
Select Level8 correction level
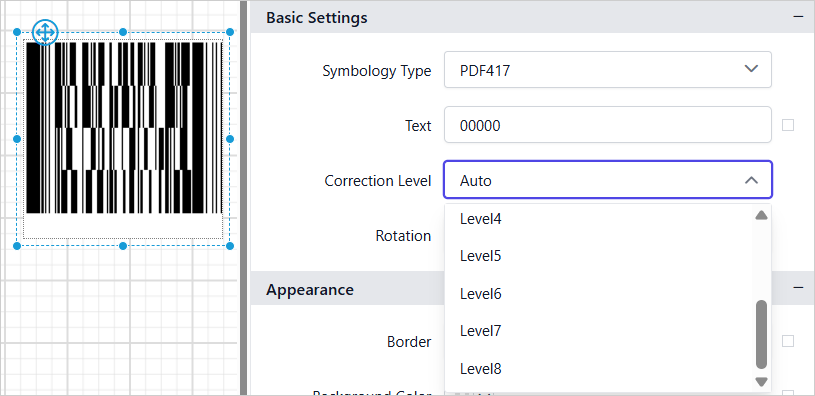coord(600,369)
